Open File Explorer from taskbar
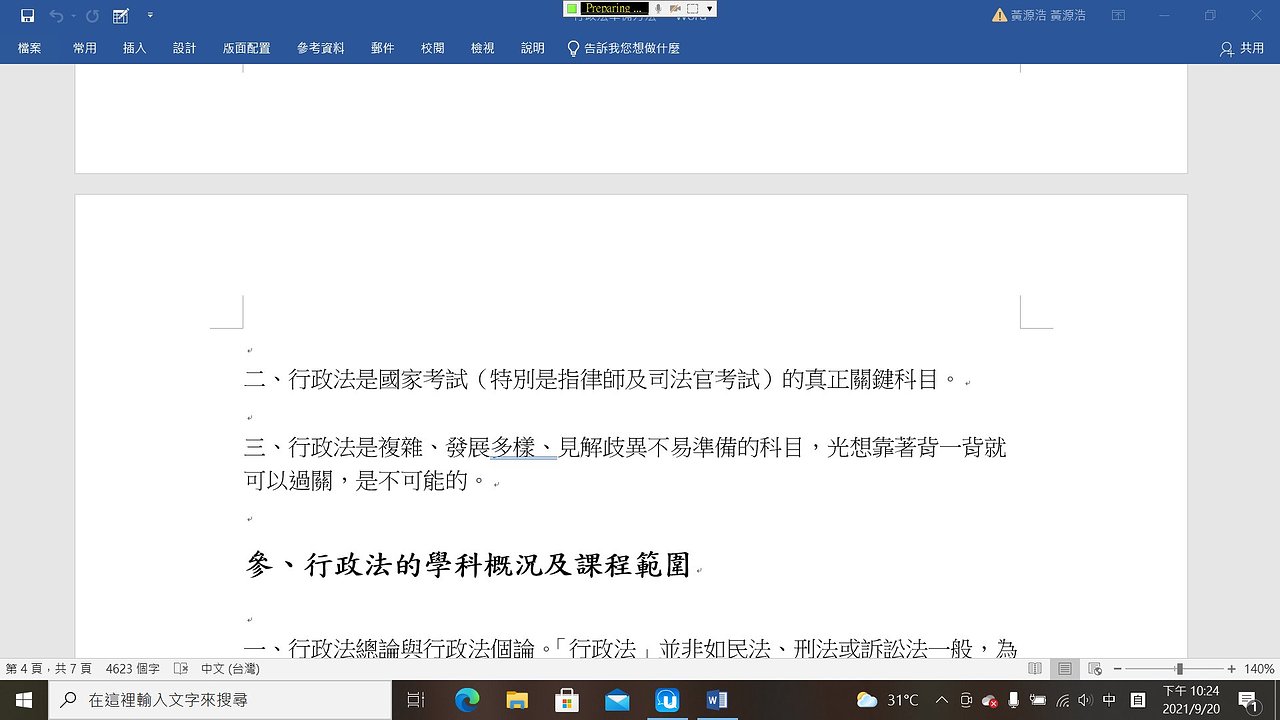1280x720 pixels. pyautogui.click(x=517, y=700)
